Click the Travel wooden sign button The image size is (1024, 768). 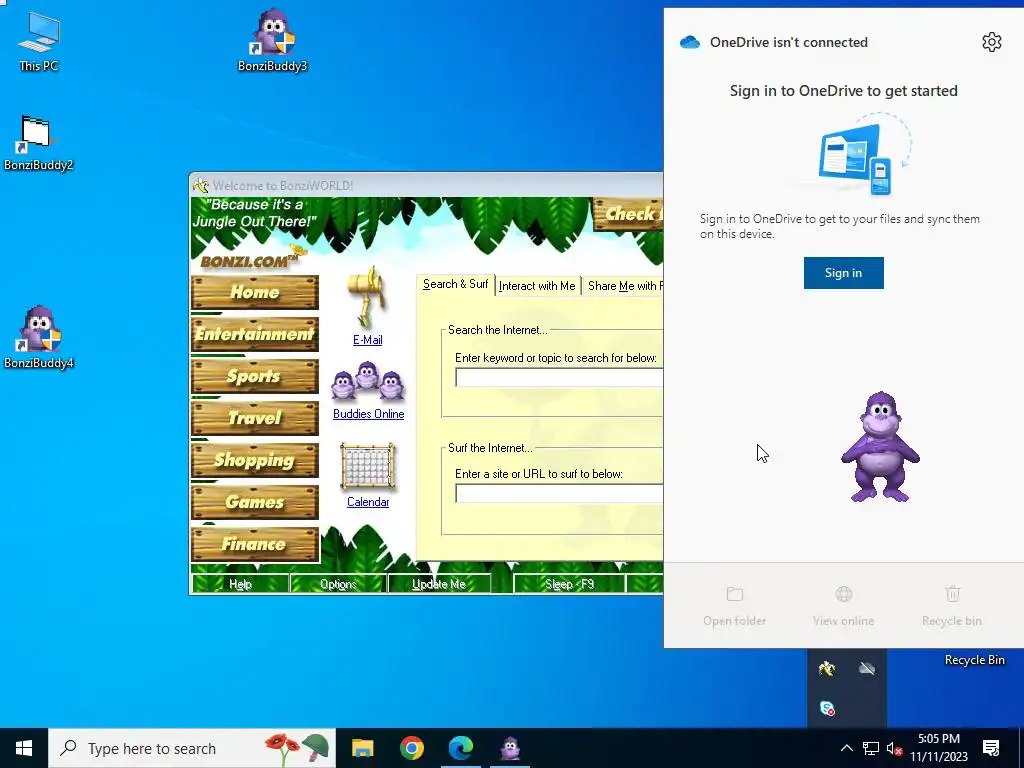(255, 418)
